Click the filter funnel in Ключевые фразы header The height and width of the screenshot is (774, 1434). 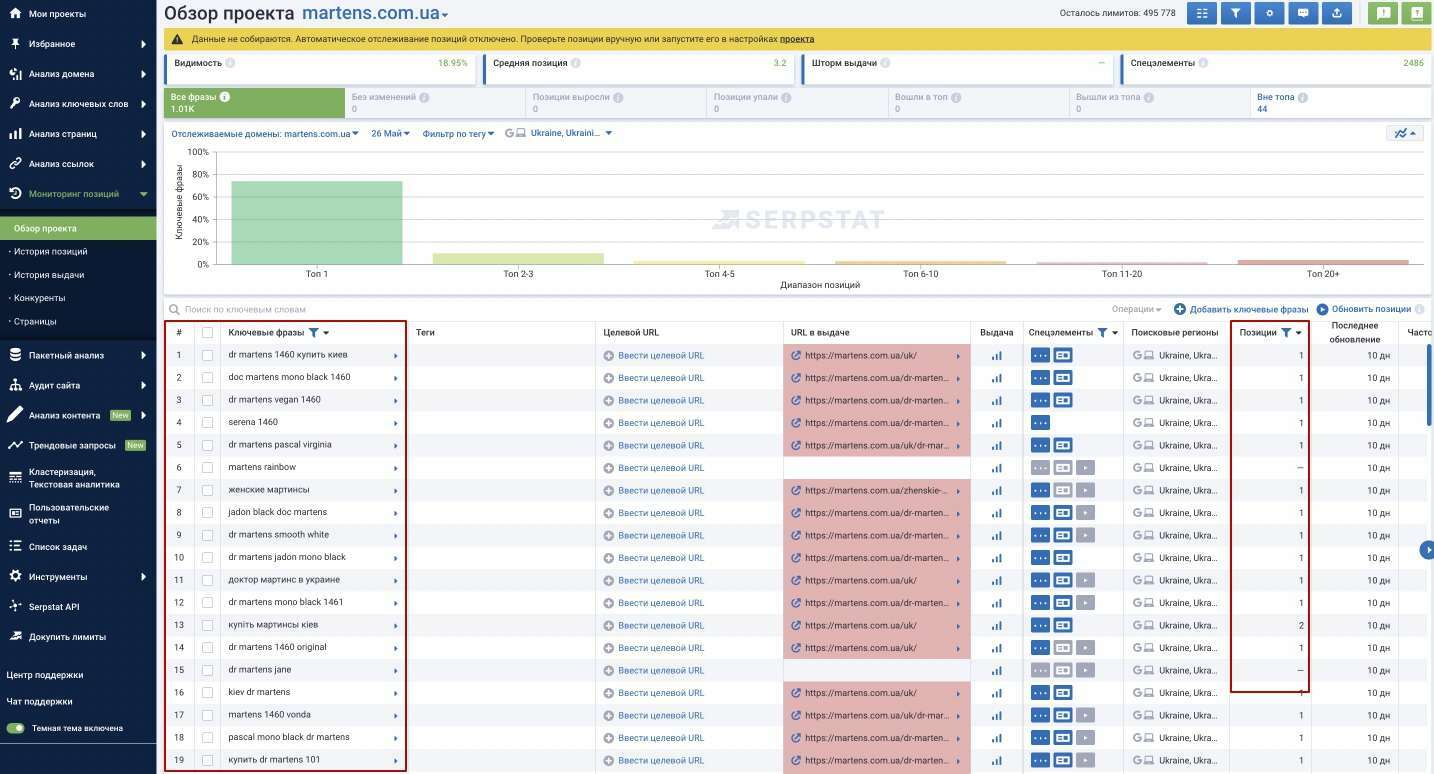click(314, 333)
